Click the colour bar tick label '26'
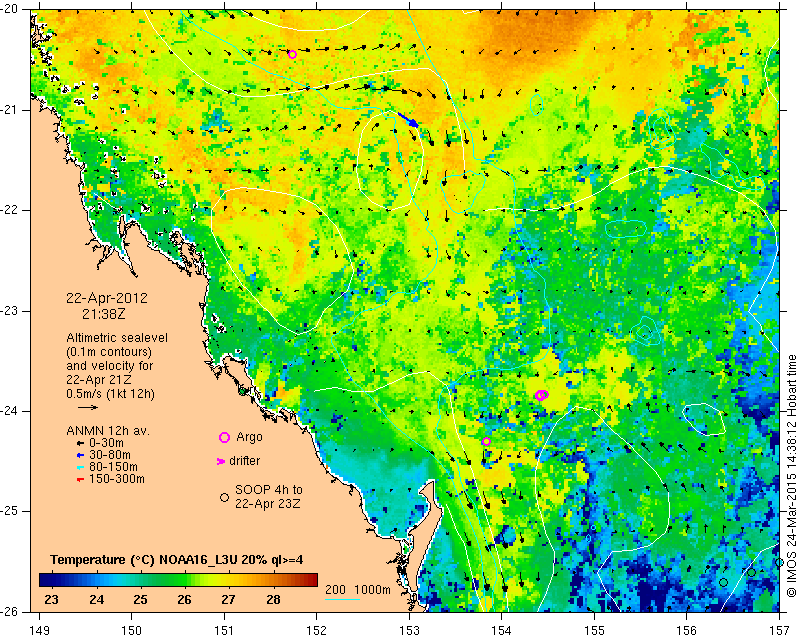The width and height of the screenshot is (800, 640). pos(184,599)
